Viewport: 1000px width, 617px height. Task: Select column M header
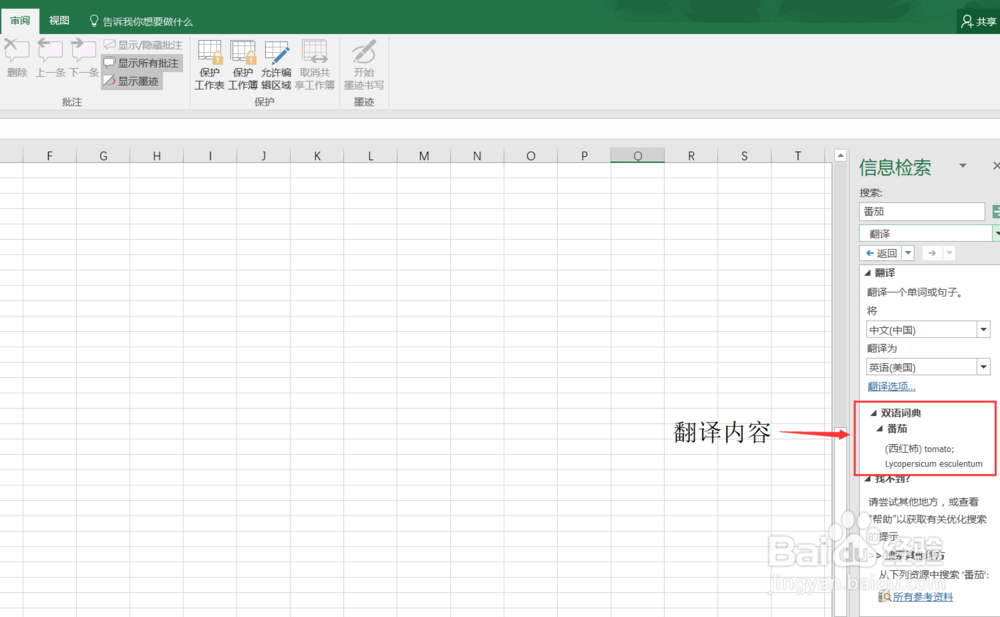pyautogui.click(x=423, y=156)
